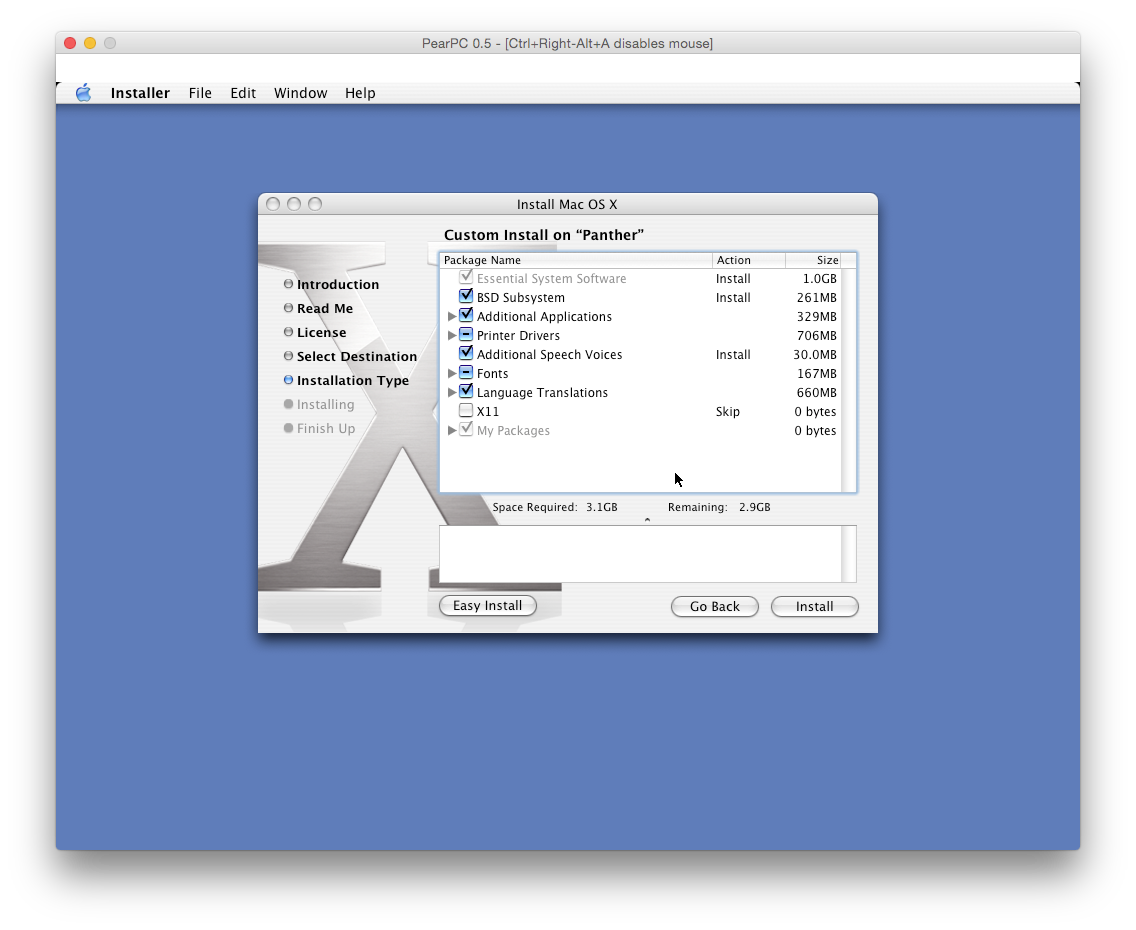Expand the Printer Drivers disclosure triangle

coord(451,335)
